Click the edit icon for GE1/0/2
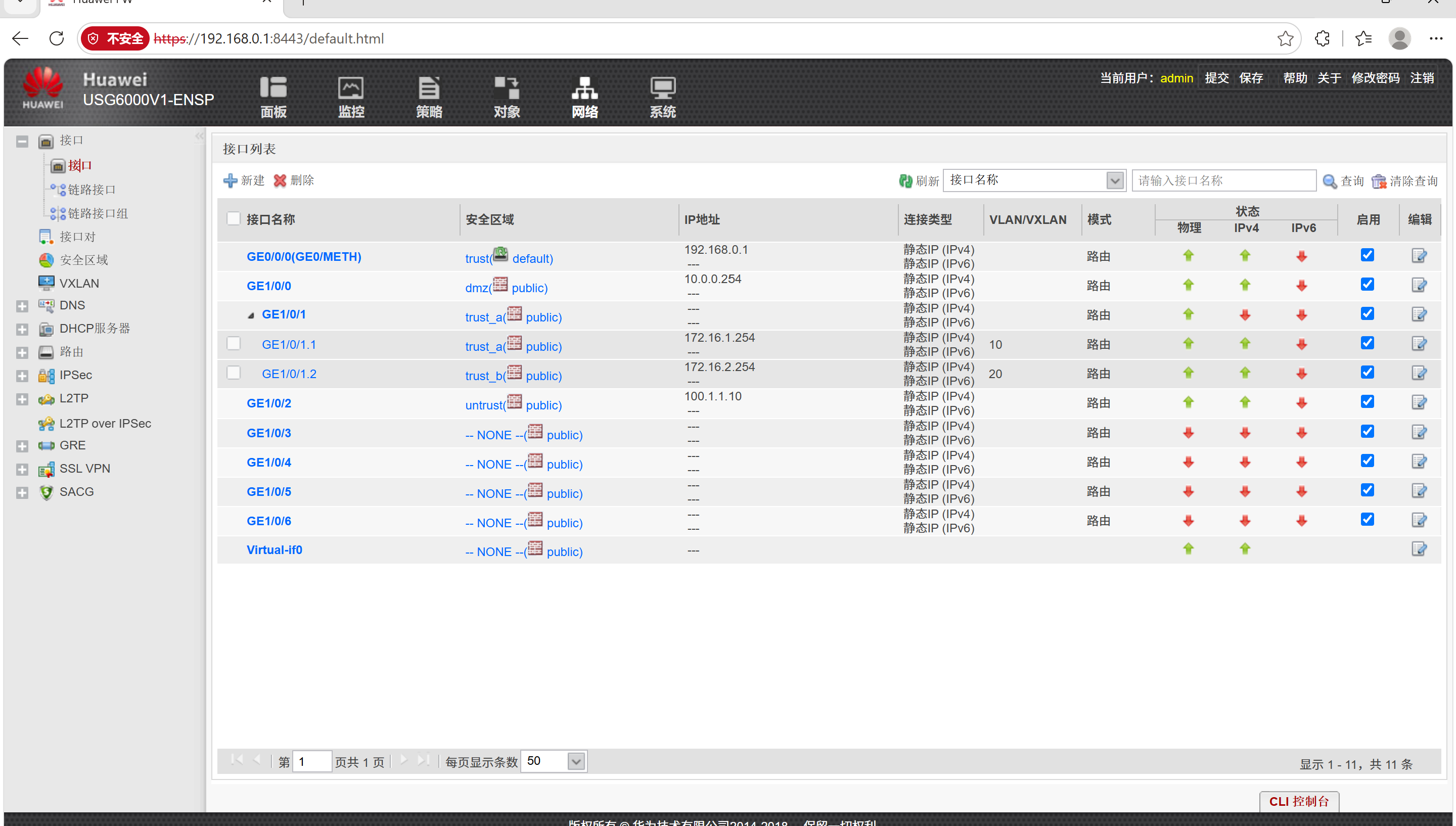Image resolution: width=1456 pixels, height=826 pixels. [x=1419, y=403]
